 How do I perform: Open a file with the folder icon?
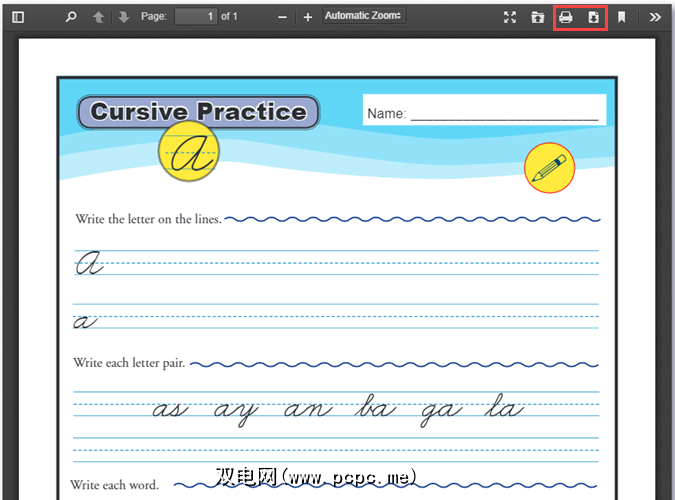538,17
